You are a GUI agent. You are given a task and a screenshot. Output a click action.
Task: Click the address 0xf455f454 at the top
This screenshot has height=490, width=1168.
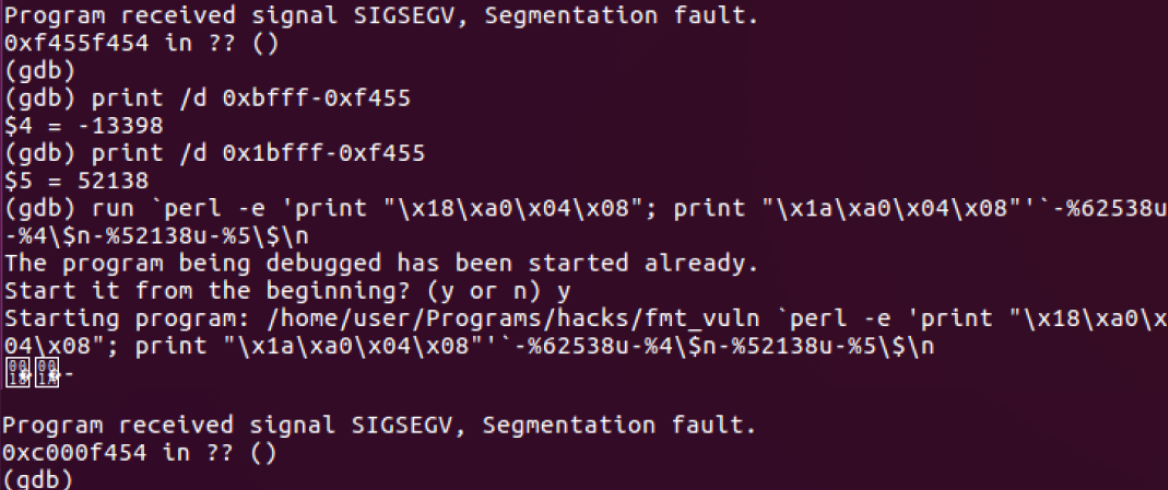pos(74,44)
